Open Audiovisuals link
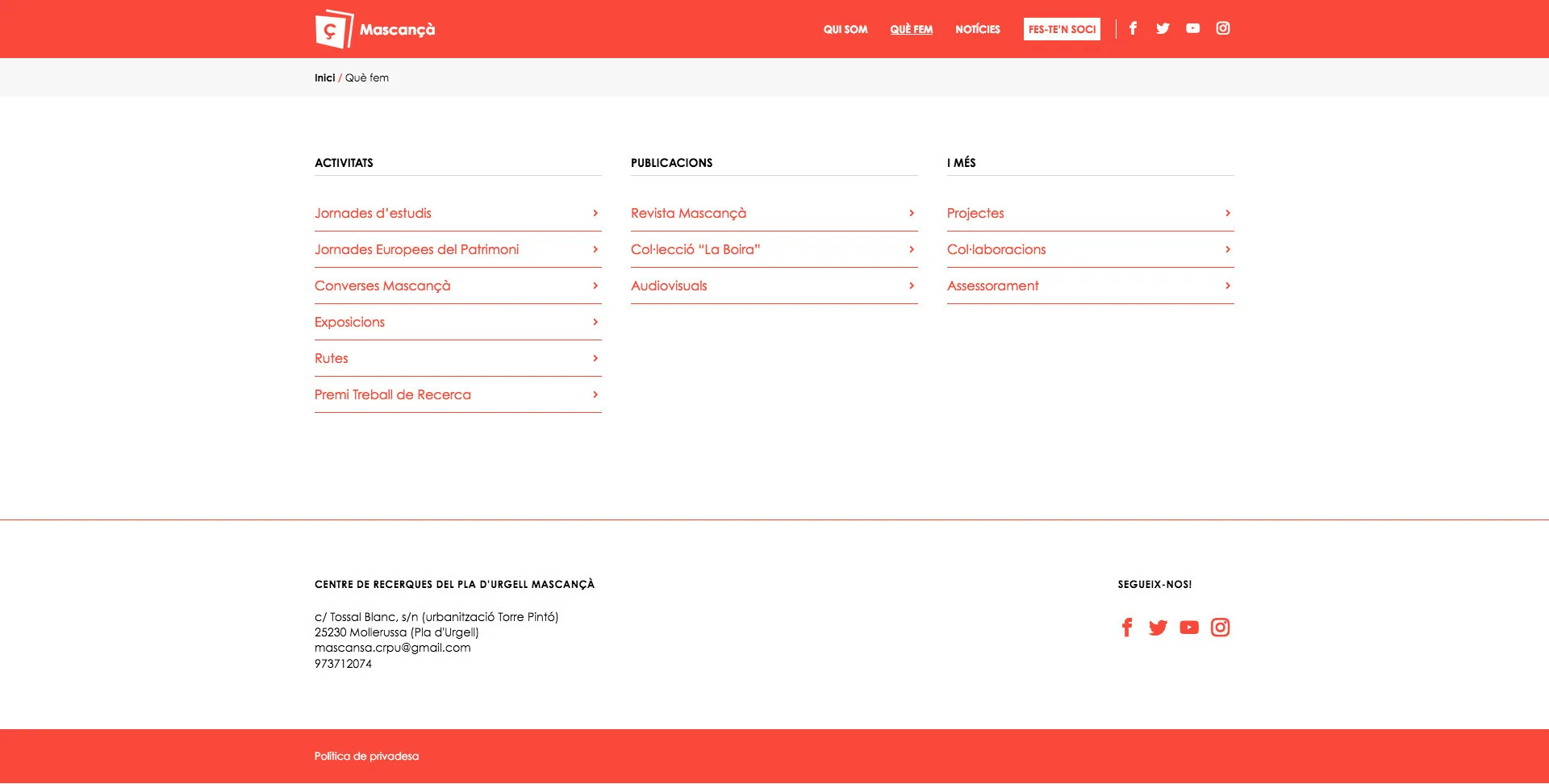Viewport: 1549px width, 784px height. pos(669,286)
